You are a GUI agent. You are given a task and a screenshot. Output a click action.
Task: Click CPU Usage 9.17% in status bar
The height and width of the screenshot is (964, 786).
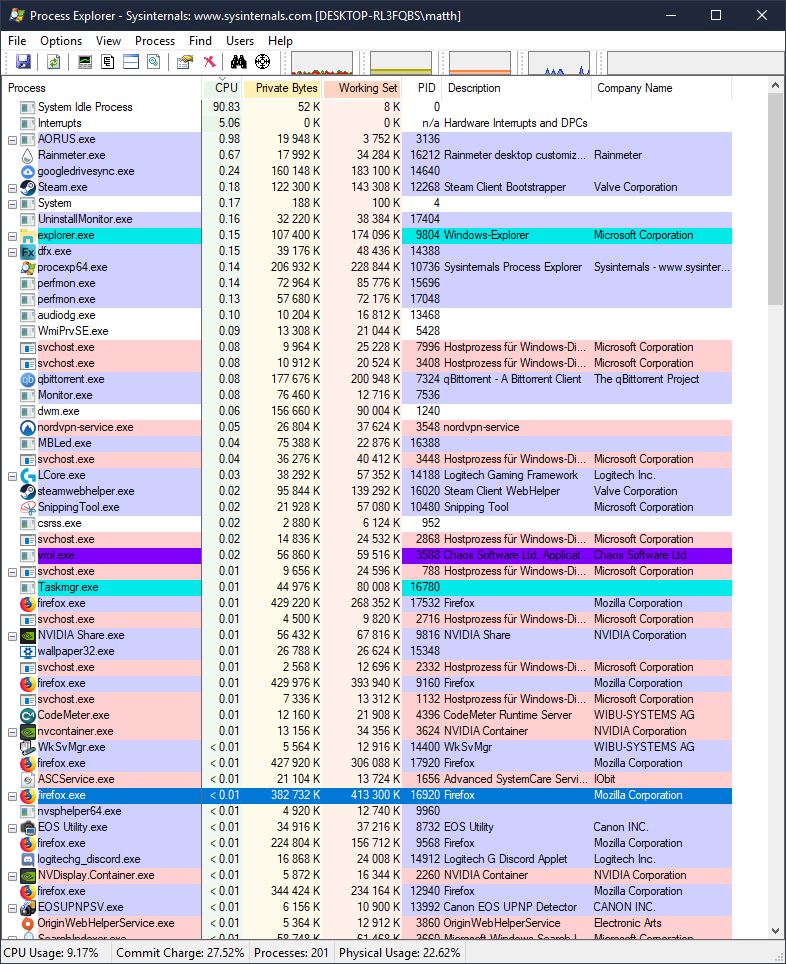[x=52, y=952]
